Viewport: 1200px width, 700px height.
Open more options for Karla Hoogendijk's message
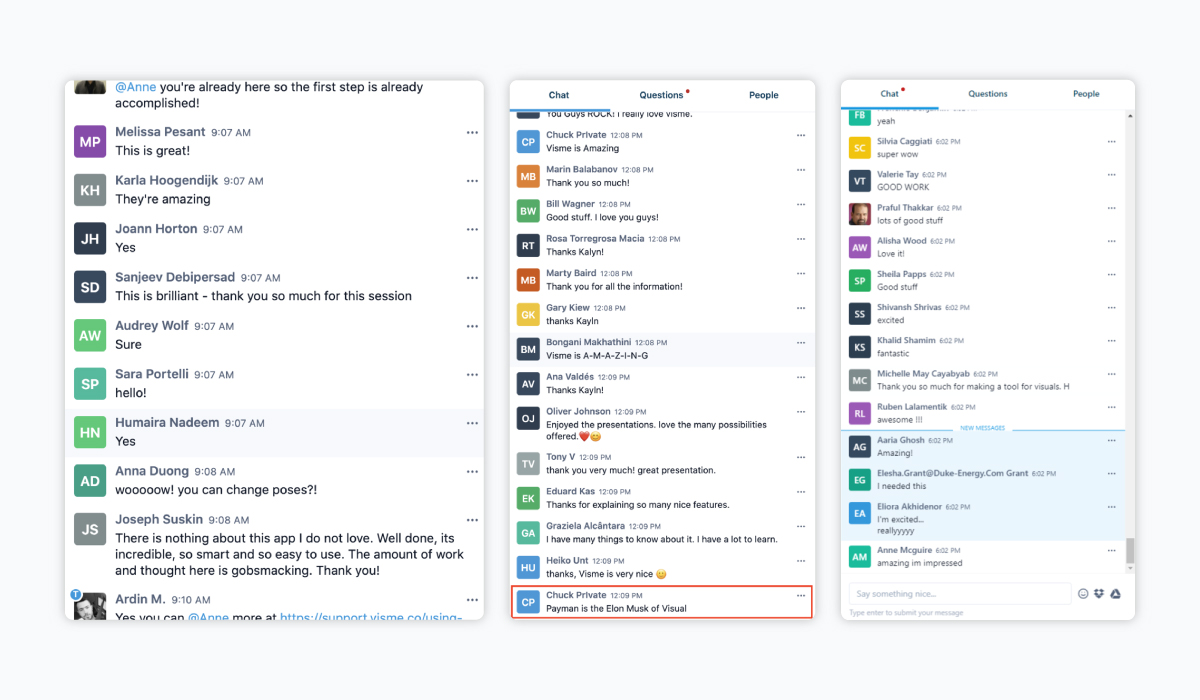(472, 181)
